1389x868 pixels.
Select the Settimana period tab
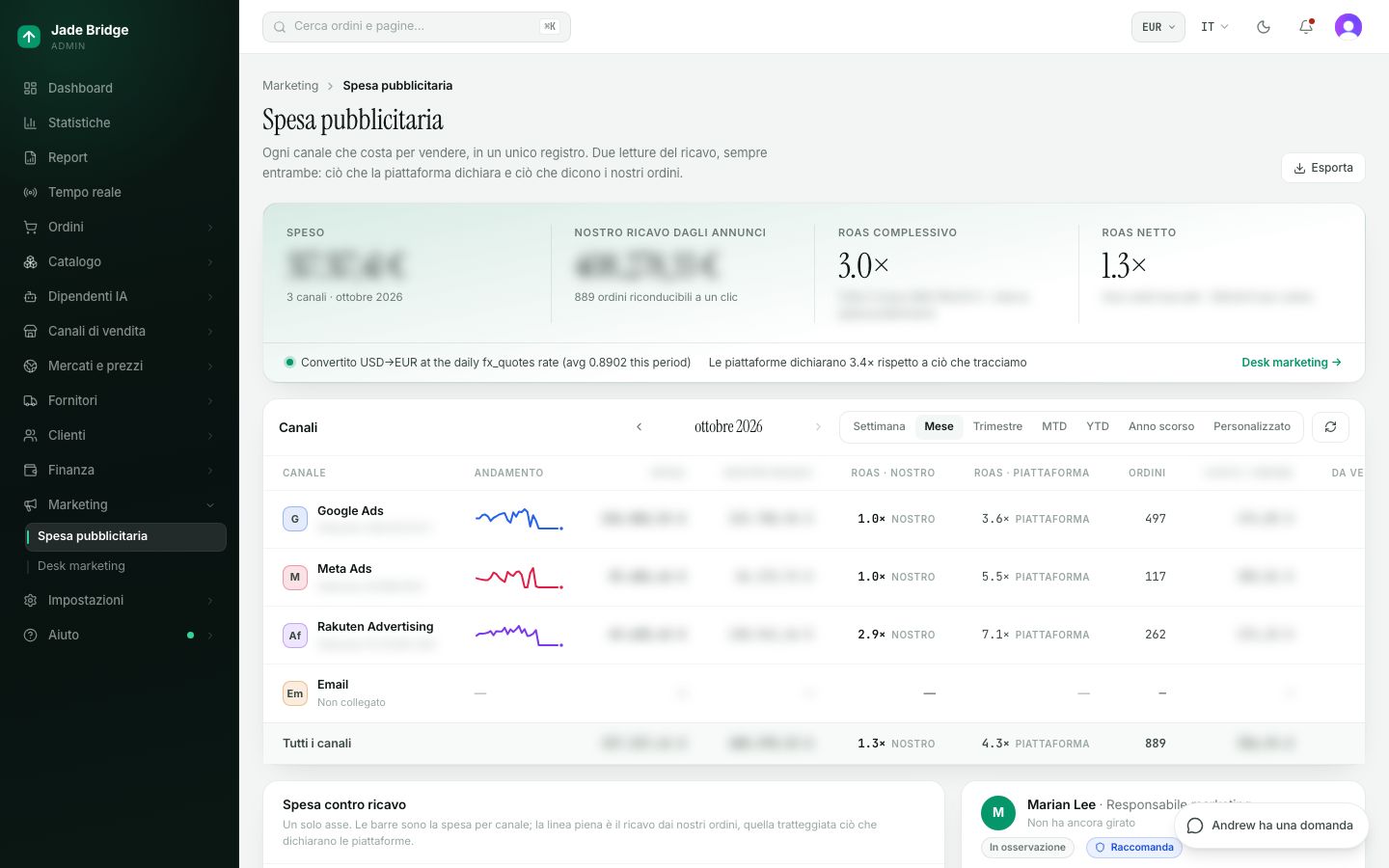879,426
